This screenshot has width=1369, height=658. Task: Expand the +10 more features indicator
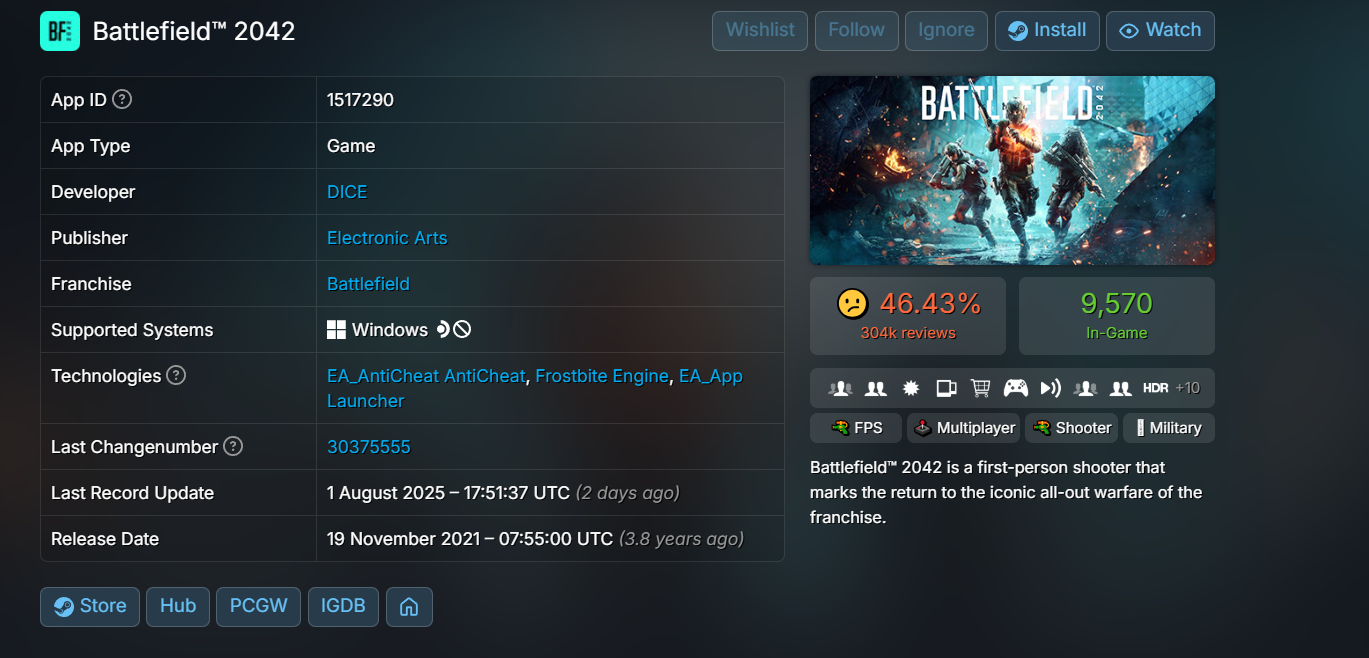tap(1188, 388)
